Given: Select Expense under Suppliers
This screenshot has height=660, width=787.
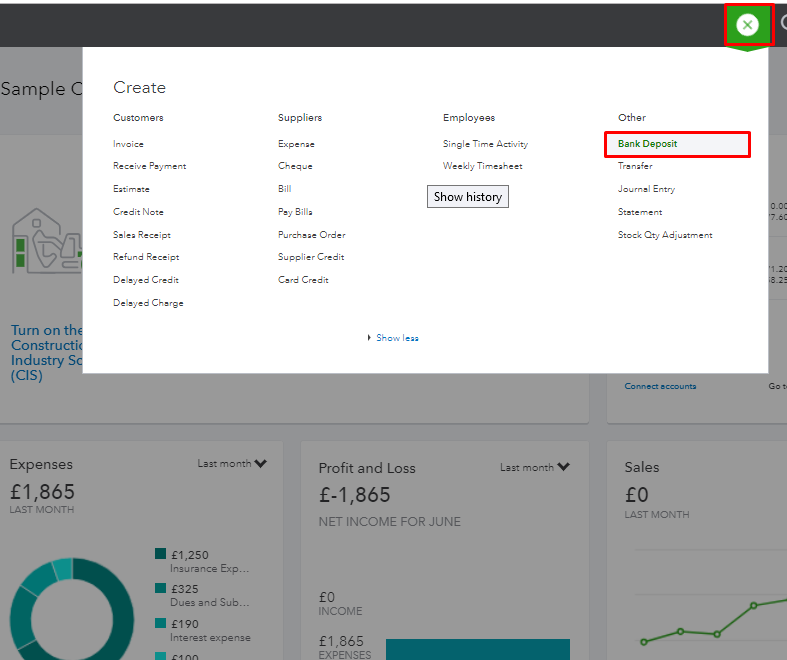Looking at the screenshot, I should [x=296, y=144].
